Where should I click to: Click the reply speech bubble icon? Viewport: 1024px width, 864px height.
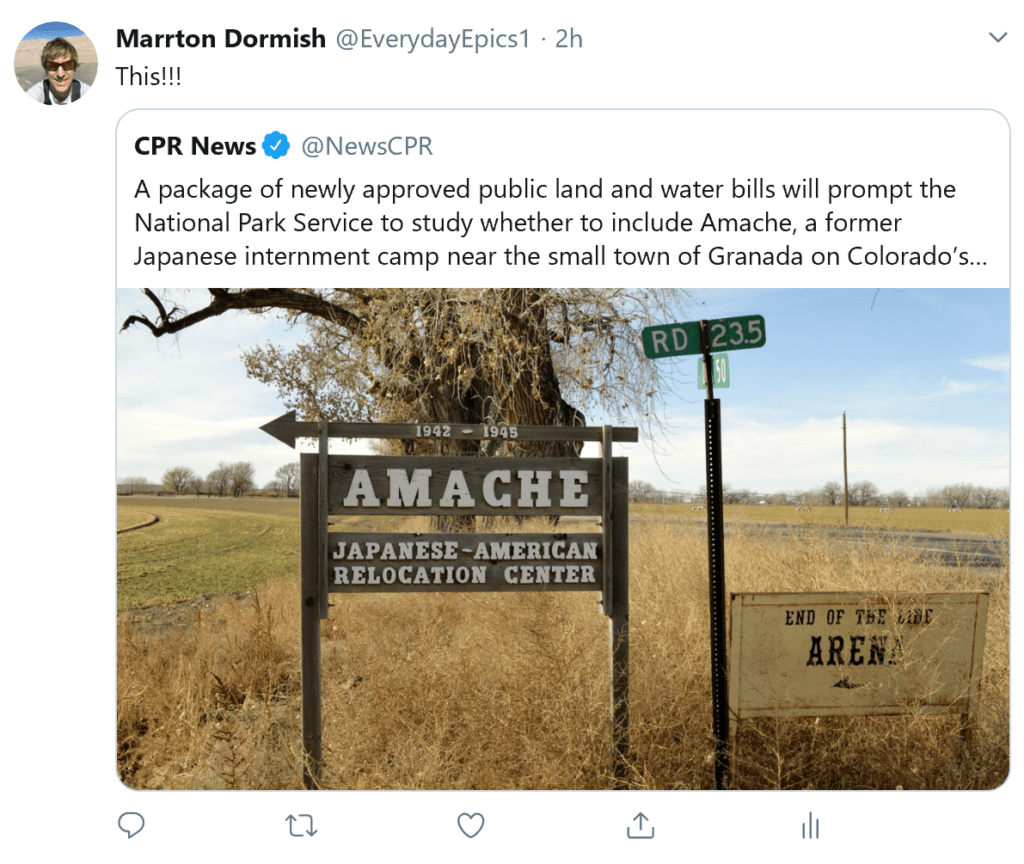pyautogui.click(x=131, y=825)
